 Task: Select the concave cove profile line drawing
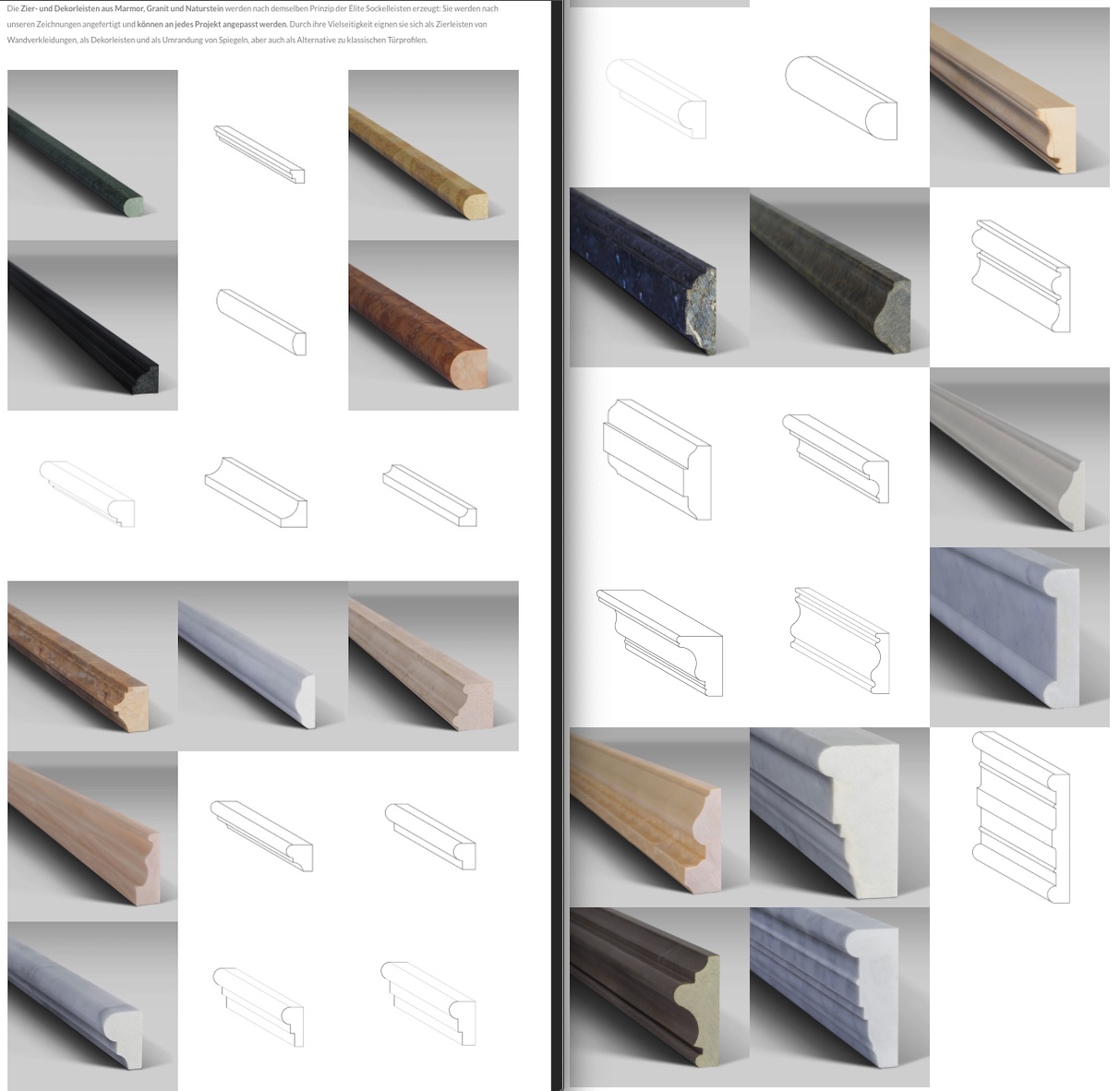coord(256,493)
